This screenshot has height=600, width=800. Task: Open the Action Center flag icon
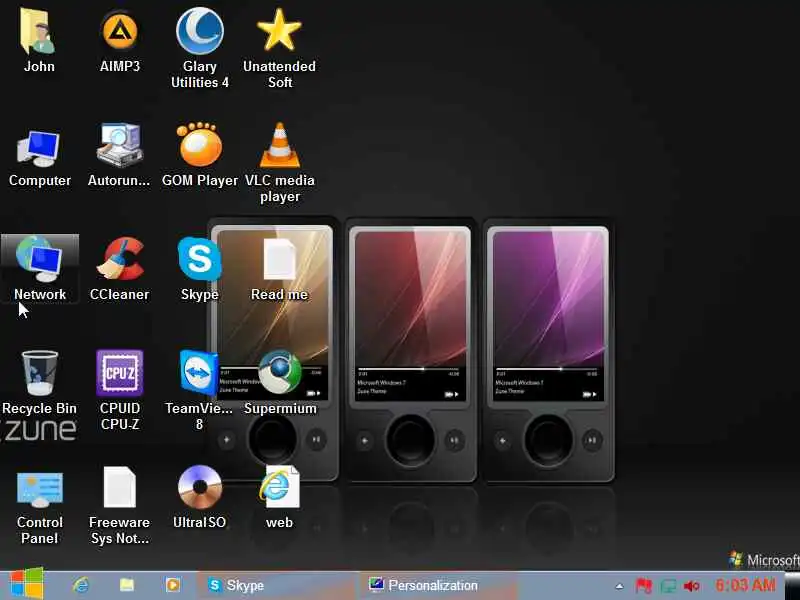tap(643, 586)
